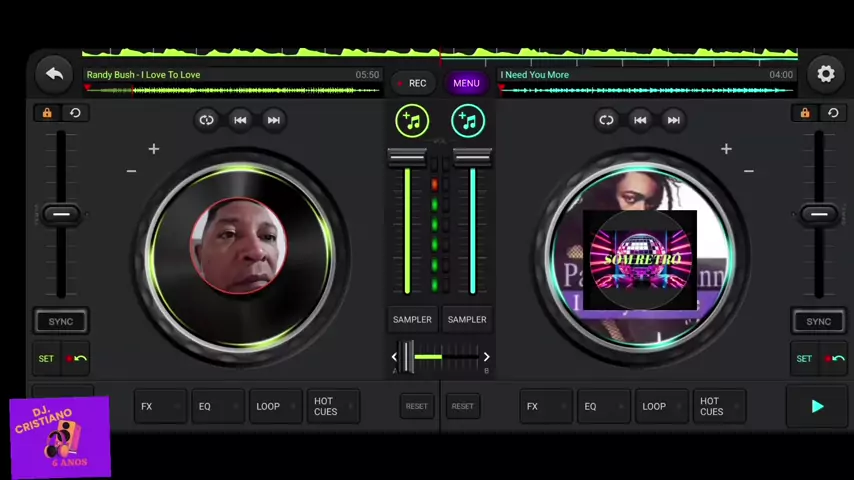
Task: Toggle SYNC on the left deck
Action: coord(61,321)
